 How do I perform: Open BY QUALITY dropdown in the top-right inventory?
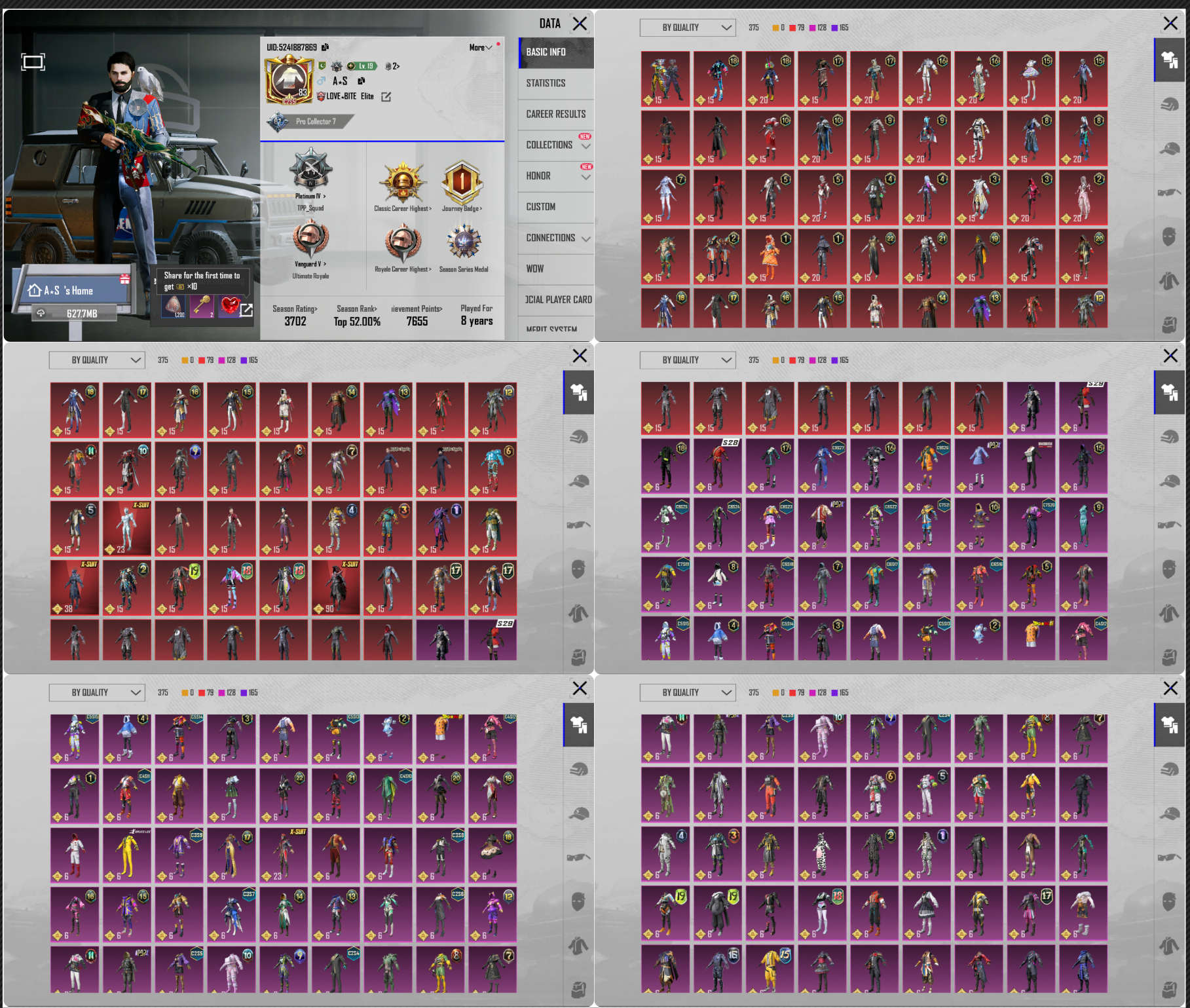click(x=688, y=28)
